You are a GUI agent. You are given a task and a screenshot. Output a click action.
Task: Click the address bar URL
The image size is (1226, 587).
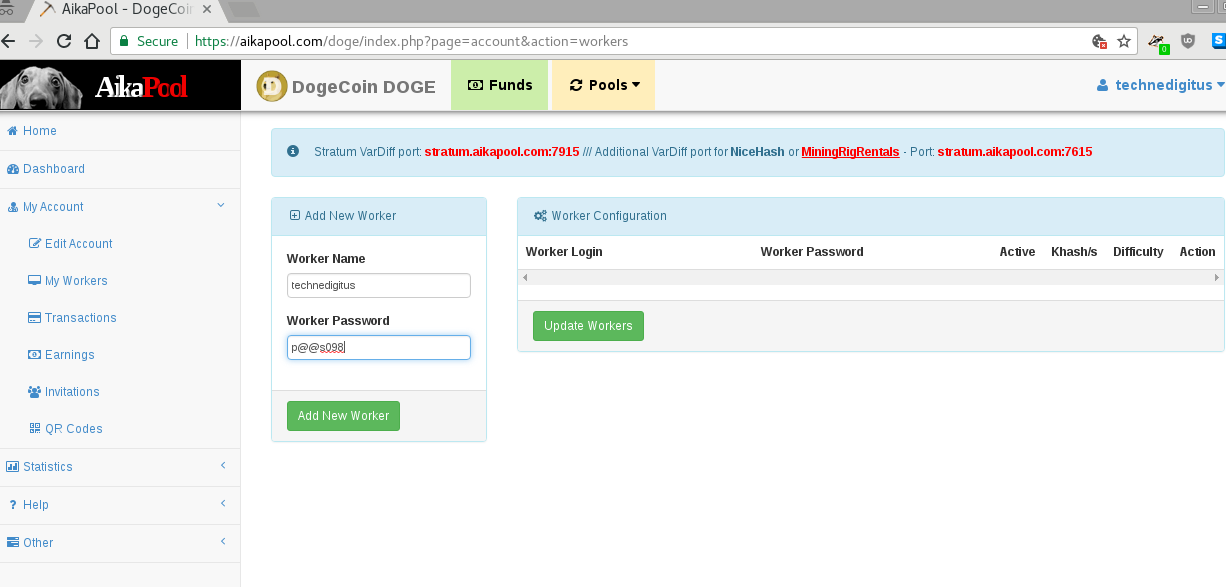pyautogui.click(x=411, y=41)
